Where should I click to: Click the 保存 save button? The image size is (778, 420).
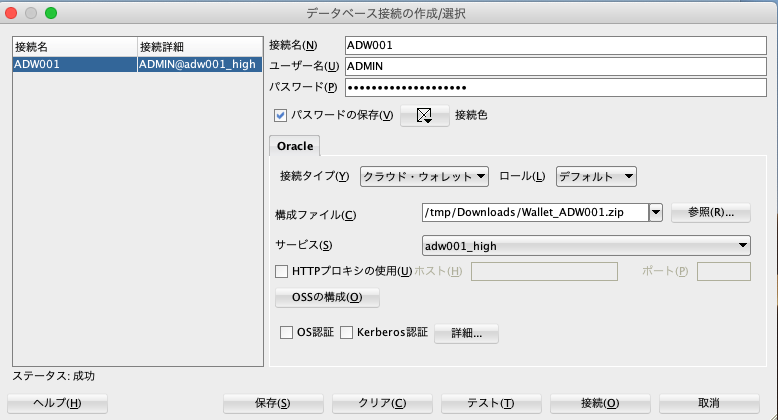point(272,403)
